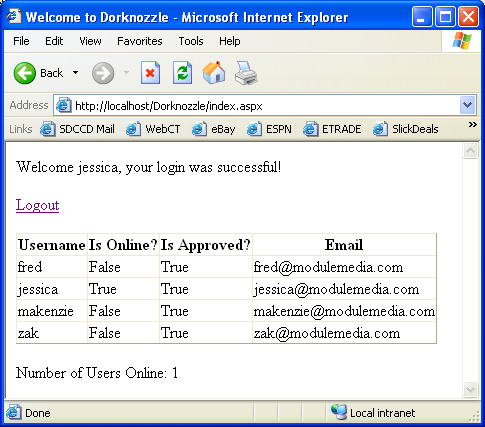Click the address bar URL field
The width and height of the screenshot is (485, 427).
click(257, 106)
